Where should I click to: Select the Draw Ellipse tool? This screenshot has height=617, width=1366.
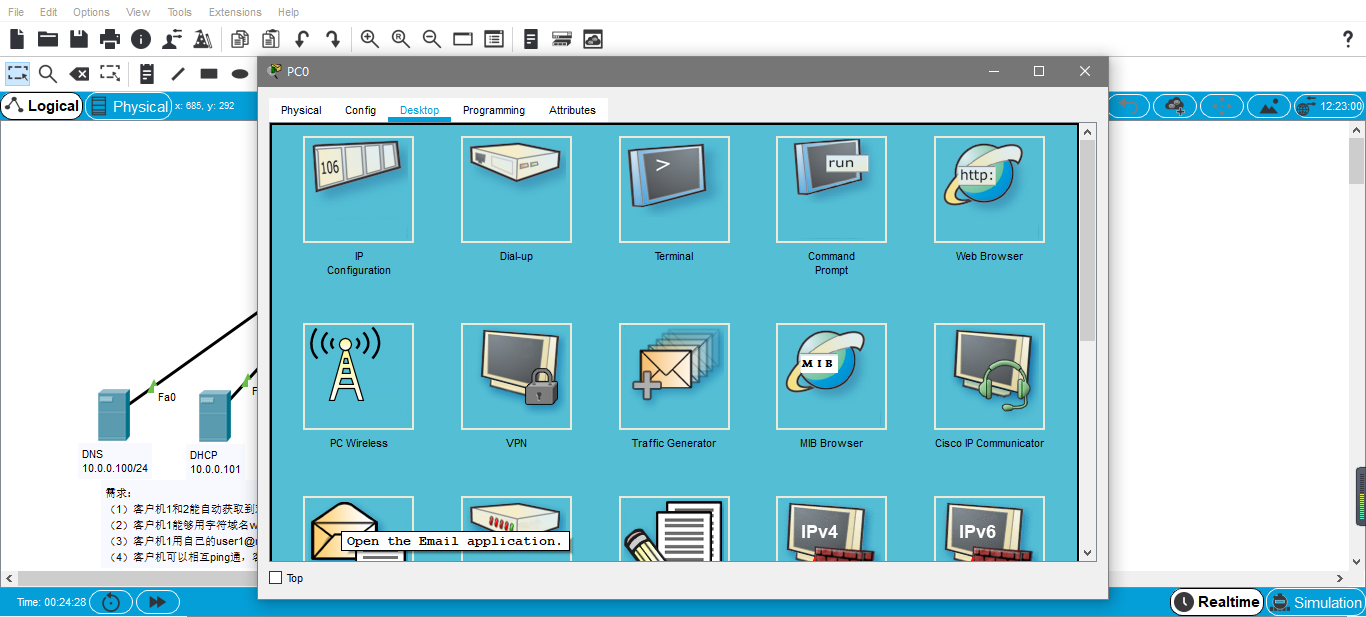pyautogui.click(x=240, y=73)
